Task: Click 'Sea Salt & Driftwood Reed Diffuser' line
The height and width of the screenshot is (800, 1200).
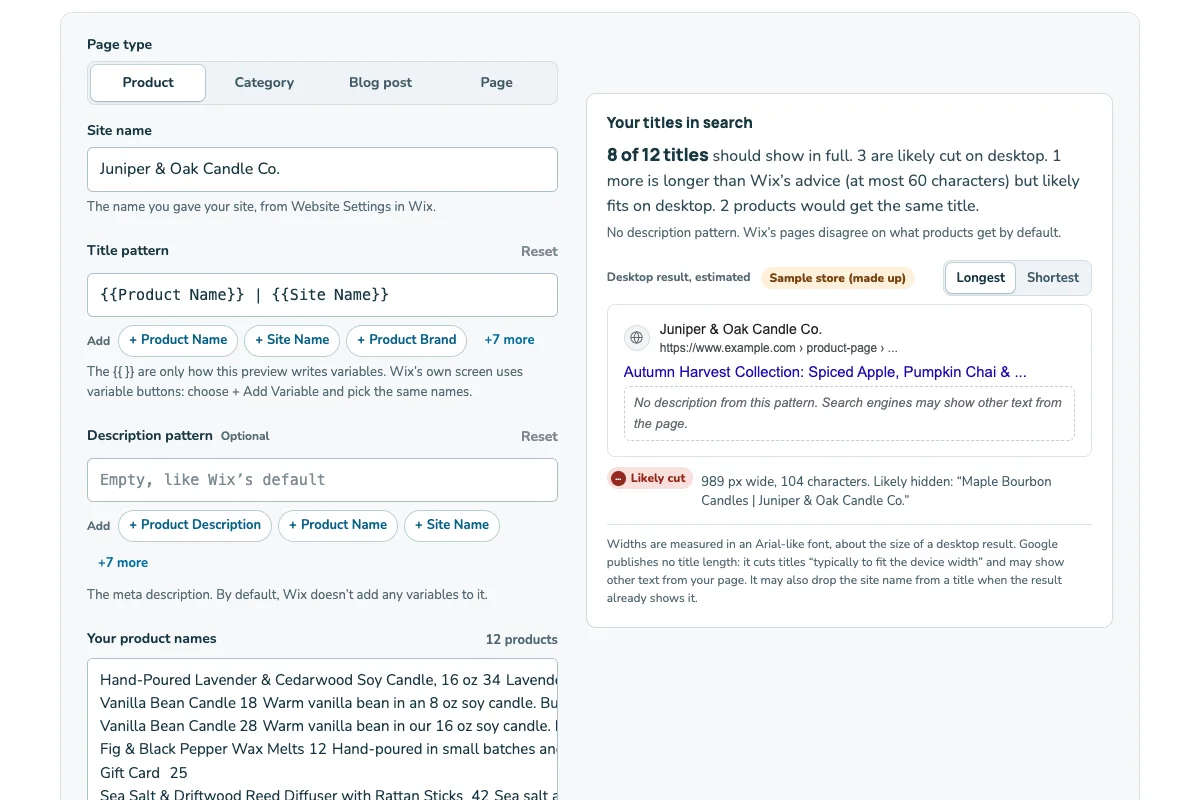Action: click(x=328, y=794)
